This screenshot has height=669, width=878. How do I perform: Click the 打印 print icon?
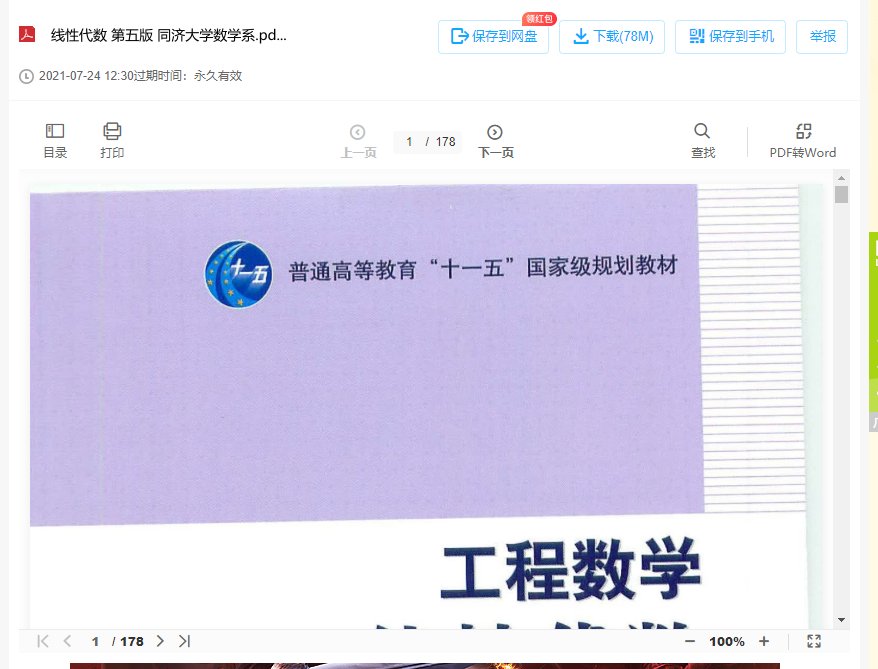tap(112, 140)
